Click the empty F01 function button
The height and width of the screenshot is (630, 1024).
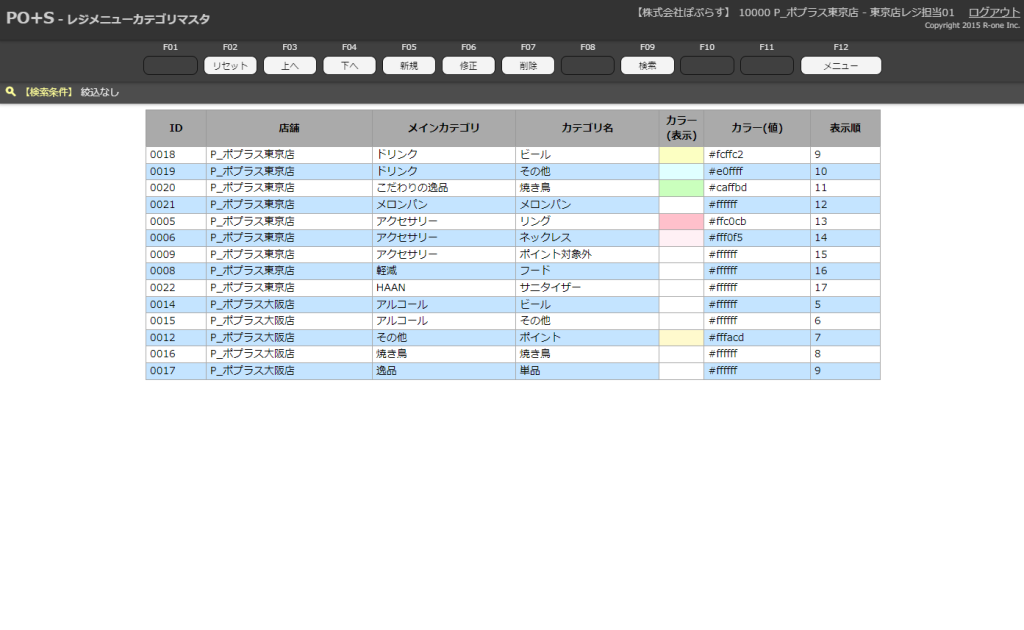[x=170, y=66]
